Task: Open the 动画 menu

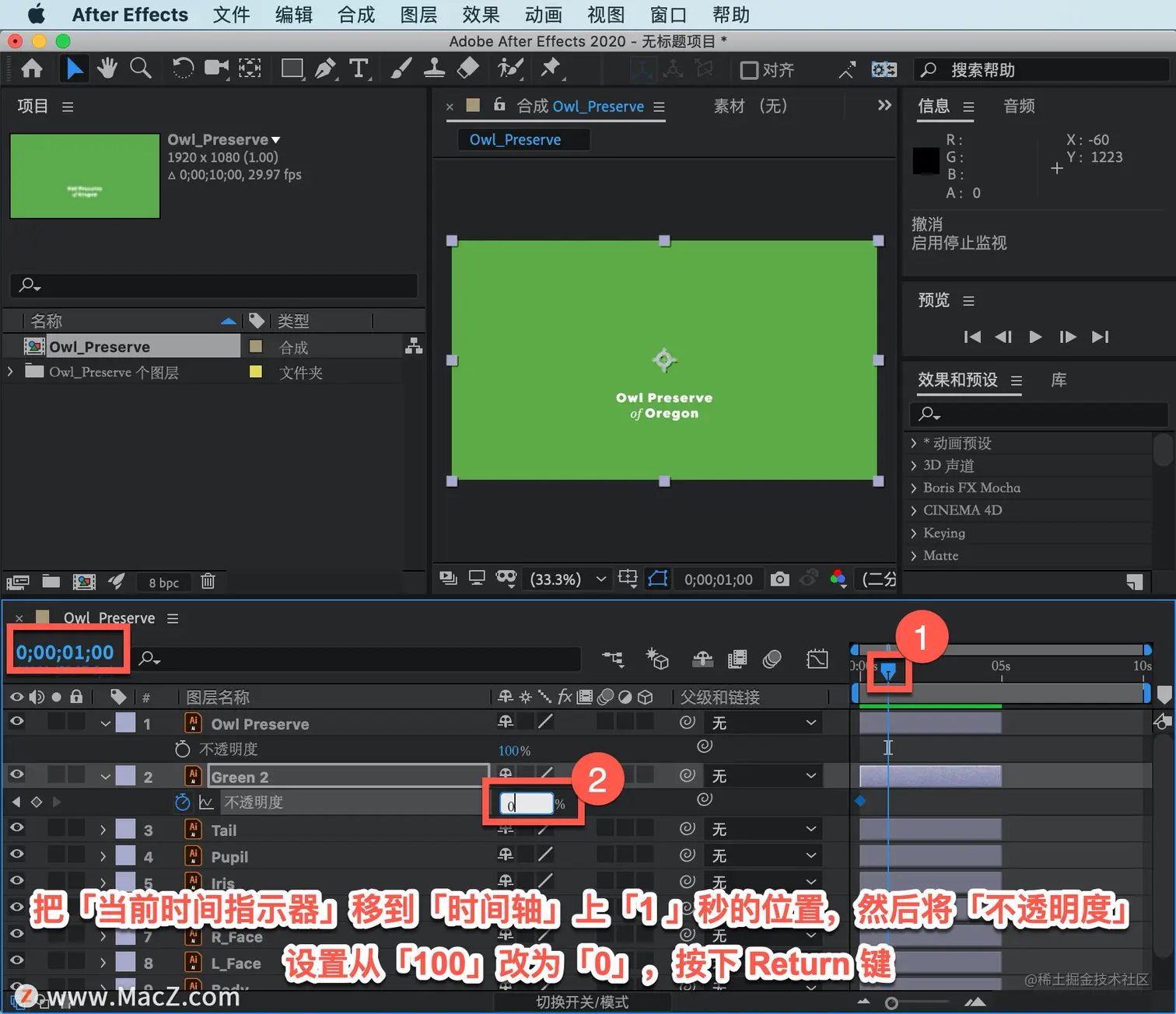Action: 543,15
